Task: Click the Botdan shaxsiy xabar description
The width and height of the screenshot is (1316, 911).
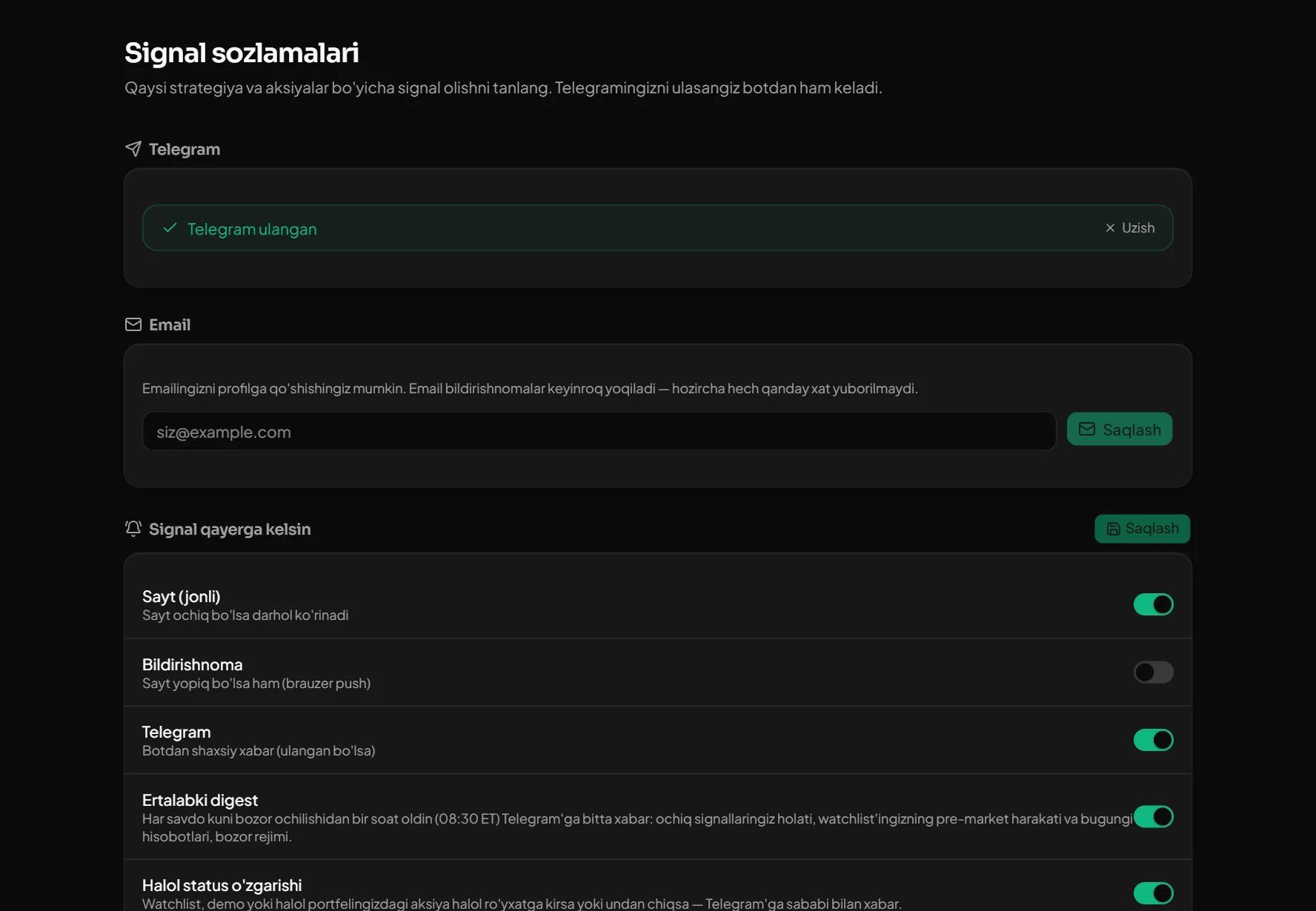Action: (x=259, y=751)
